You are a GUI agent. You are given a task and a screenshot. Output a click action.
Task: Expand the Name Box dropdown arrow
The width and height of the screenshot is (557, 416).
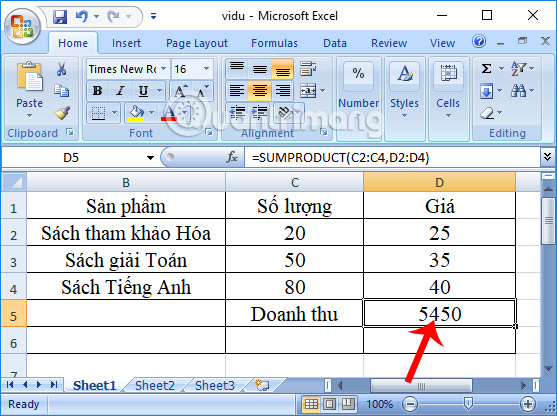click(x=150, y=157)
